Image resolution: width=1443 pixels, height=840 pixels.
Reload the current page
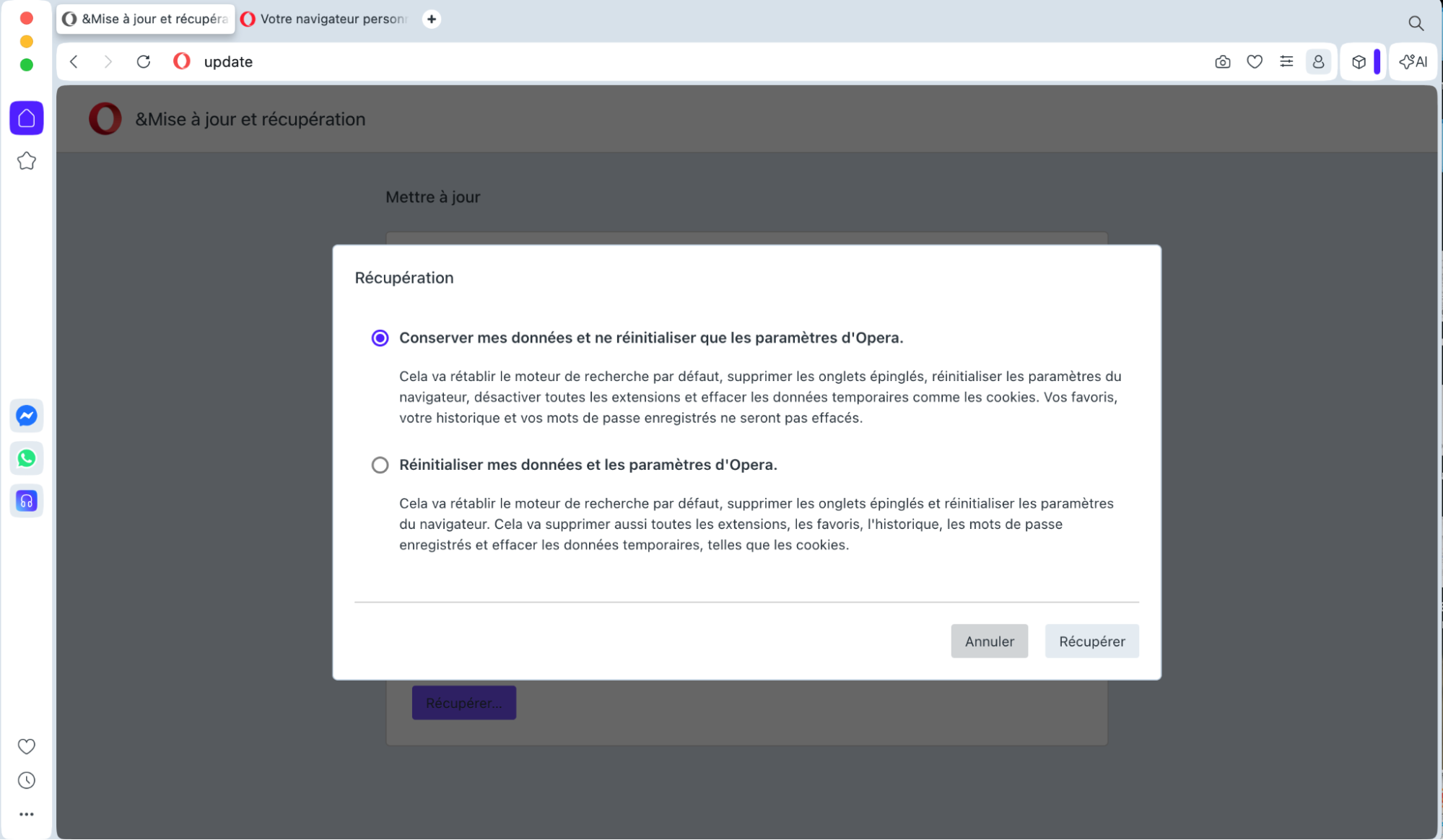(144, 62)
